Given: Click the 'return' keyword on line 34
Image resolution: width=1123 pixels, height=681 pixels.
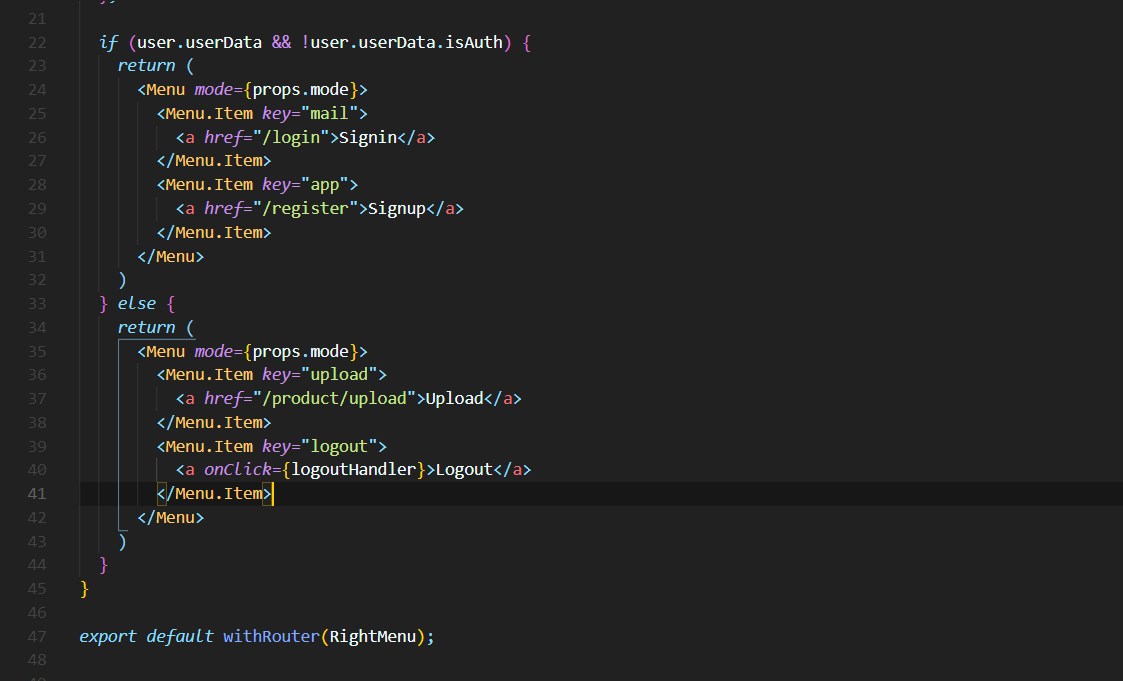Looking at the screenshot, I should click(146, 327).
